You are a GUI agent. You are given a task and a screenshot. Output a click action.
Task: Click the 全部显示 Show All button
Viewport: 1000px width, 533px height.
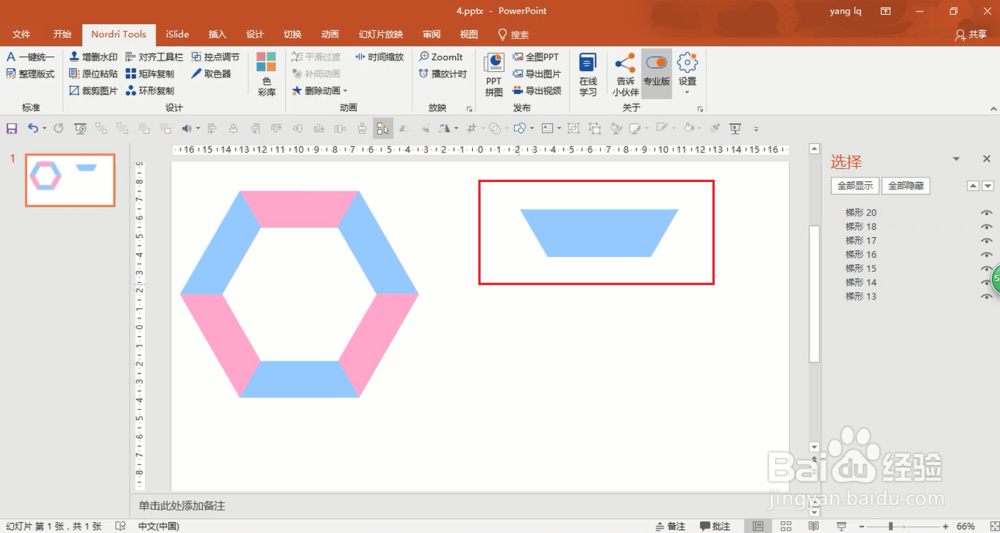tap(855, 186)
